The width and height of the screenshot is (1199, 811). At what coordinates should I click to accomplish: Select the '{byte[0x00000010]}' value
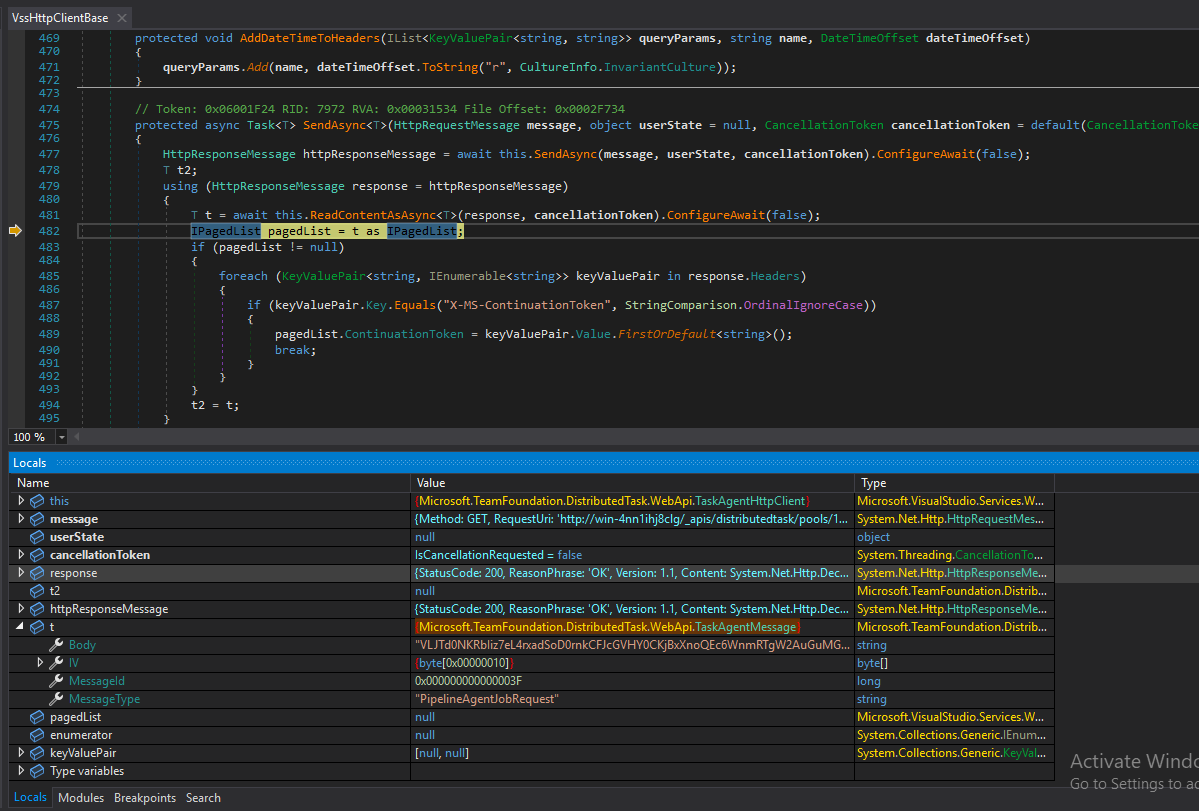point(464,663)
